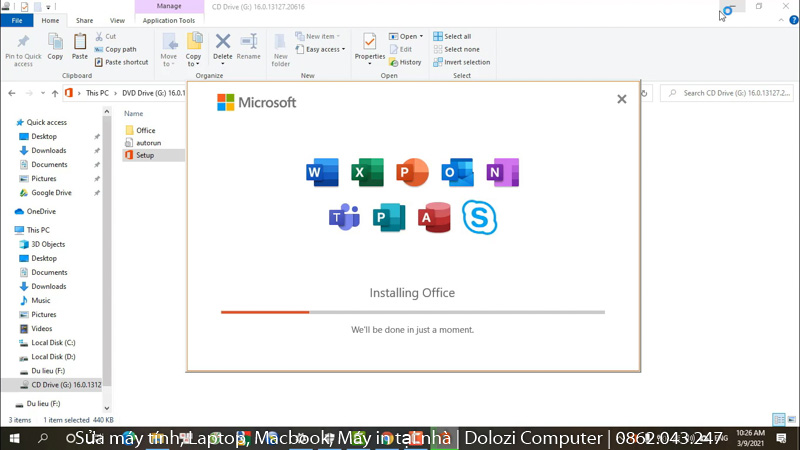This screenshot has height=450, width=800.
Task: Click the Installing Office progress bar
Action: tap(412, 312)
